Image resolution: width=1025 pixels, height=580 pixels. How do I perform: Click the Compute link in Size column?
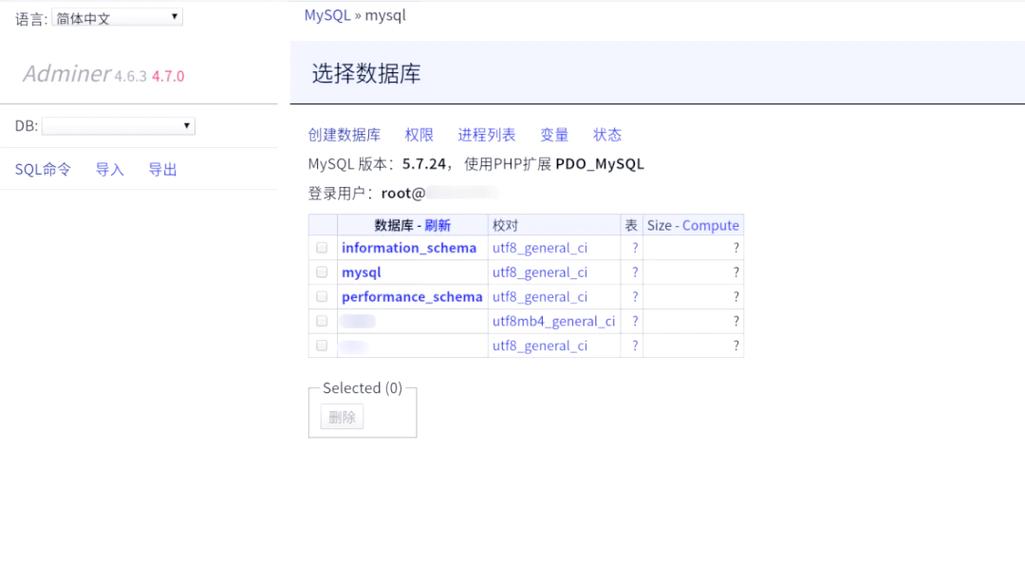coord(711,226)
